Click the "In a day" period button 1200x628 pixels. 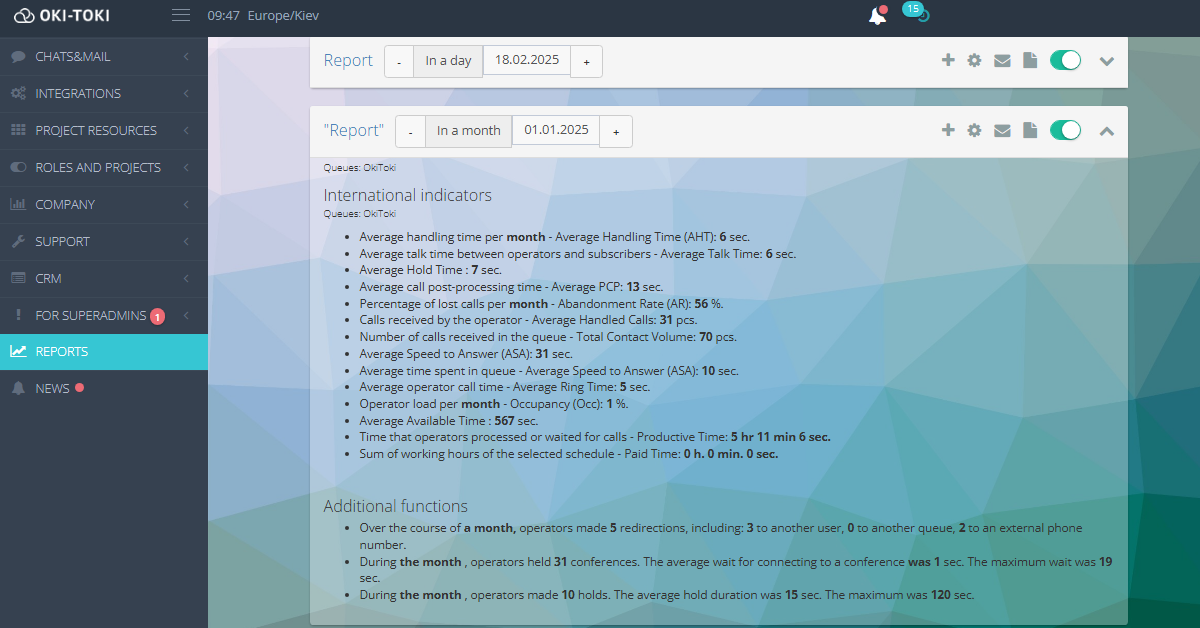tap(448, 61)
